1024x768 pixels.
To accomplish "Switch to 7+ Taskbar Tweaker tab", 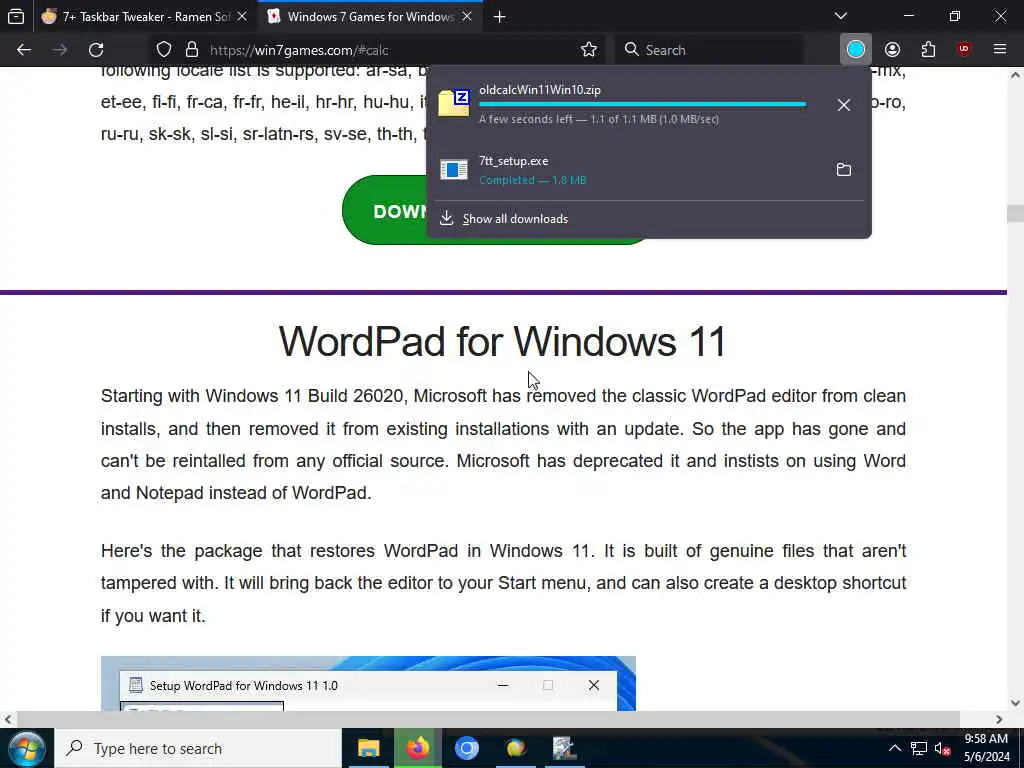I will click(145, 17).
